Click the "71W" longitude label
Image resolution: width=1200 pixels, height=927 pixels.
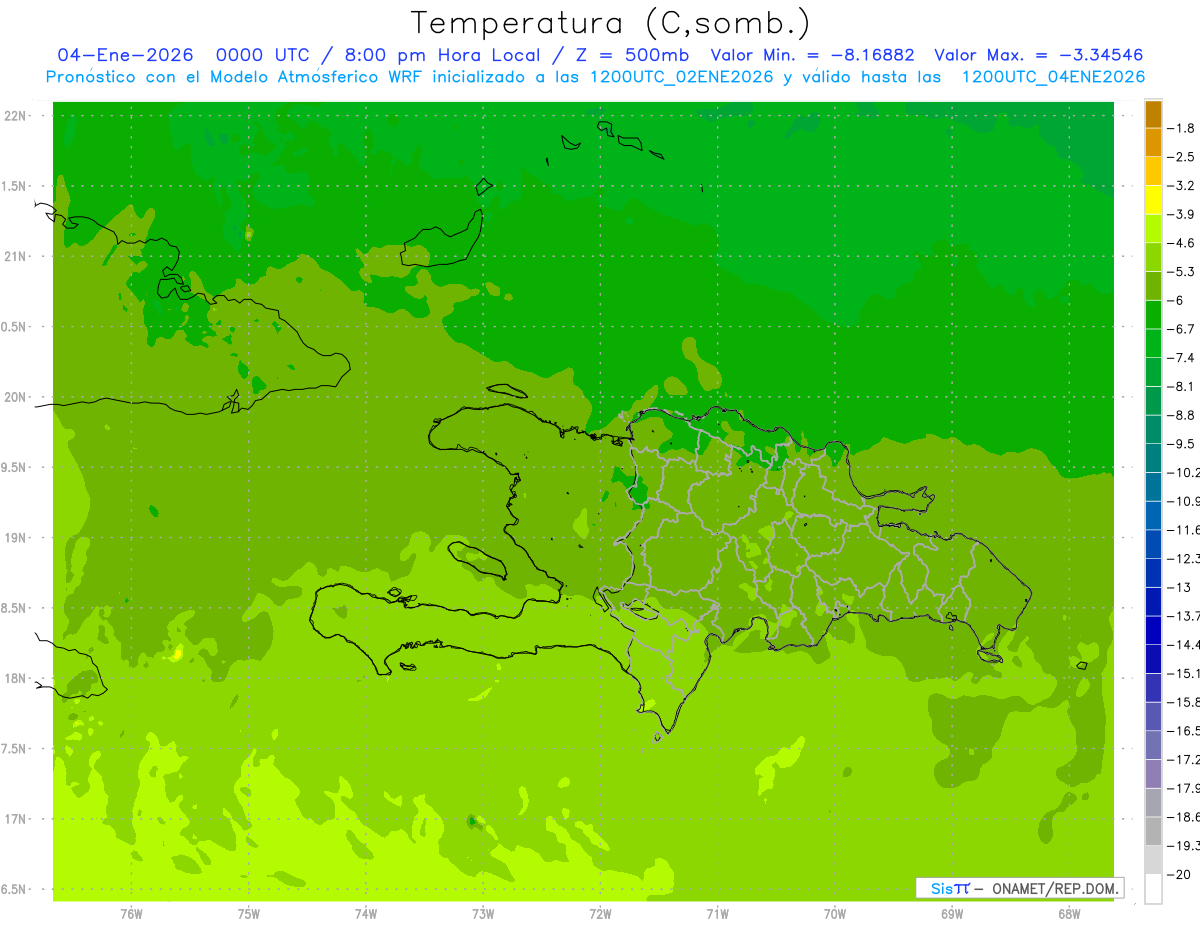(x=717, y=913)
